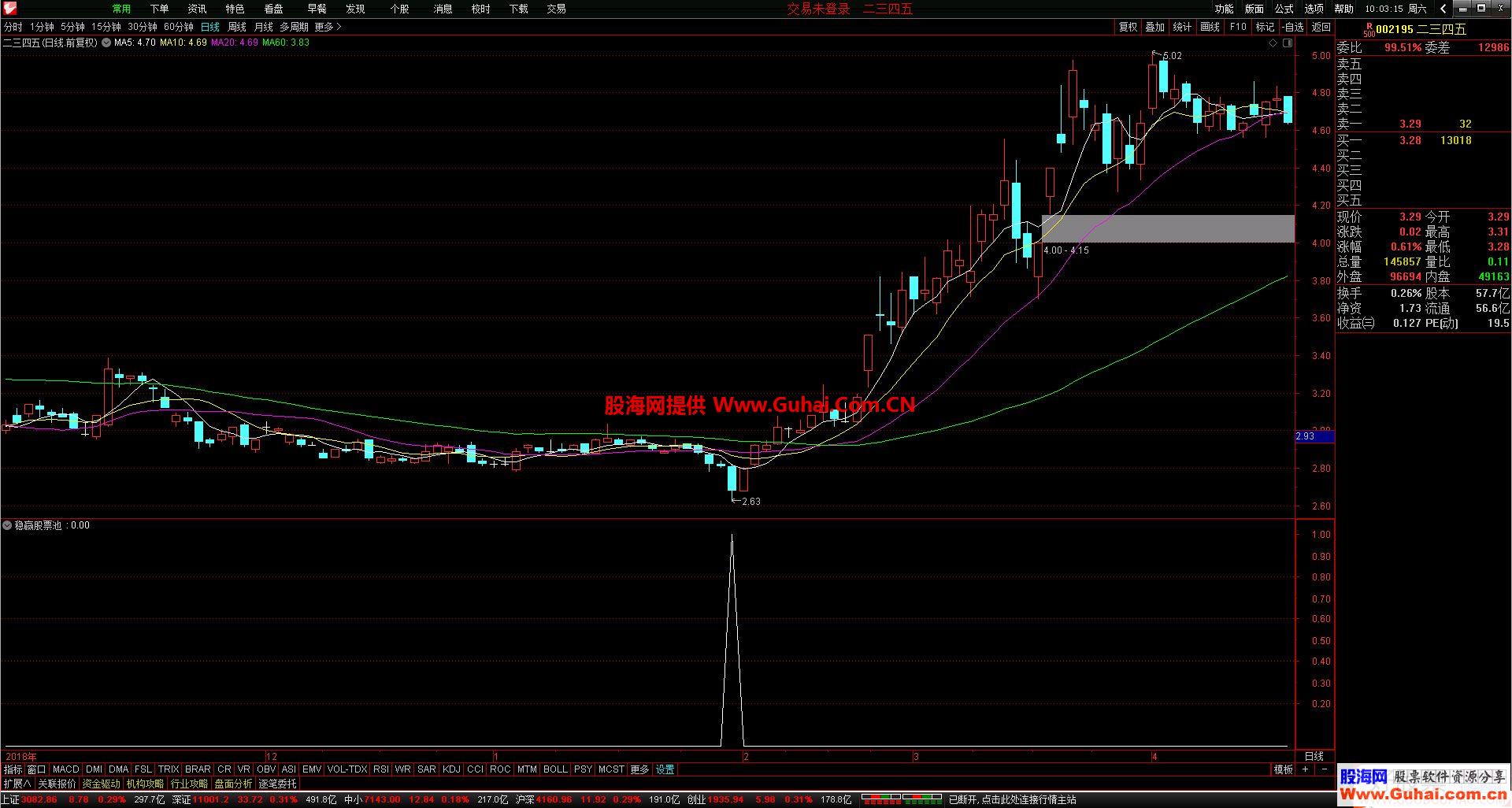Viewport: 1512px width, 808px height.
Task: Open the 盘面分析 tab
Action: pyautogui.click(x=234, y=784)
